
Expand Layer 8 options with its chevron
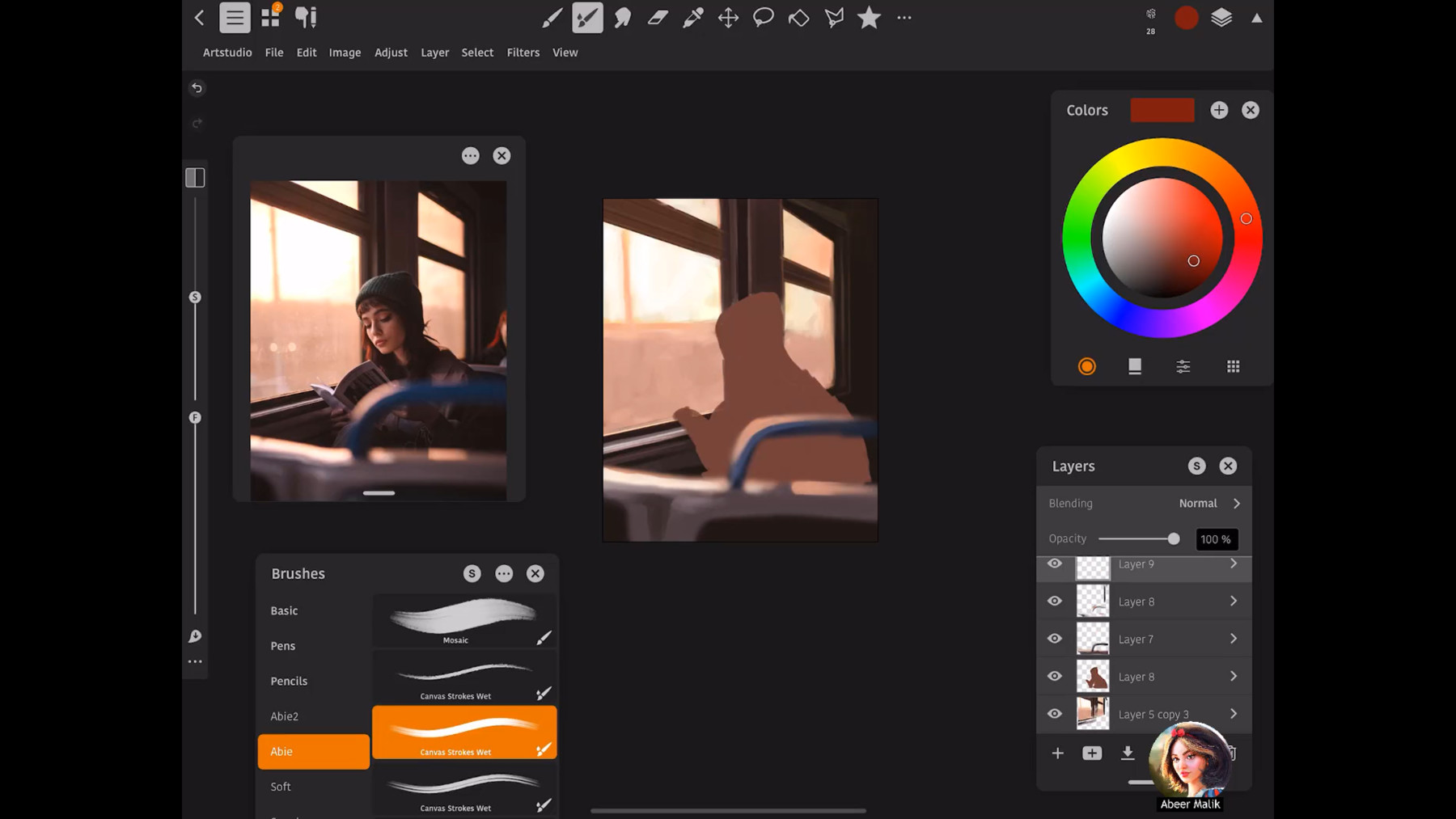1235,601
